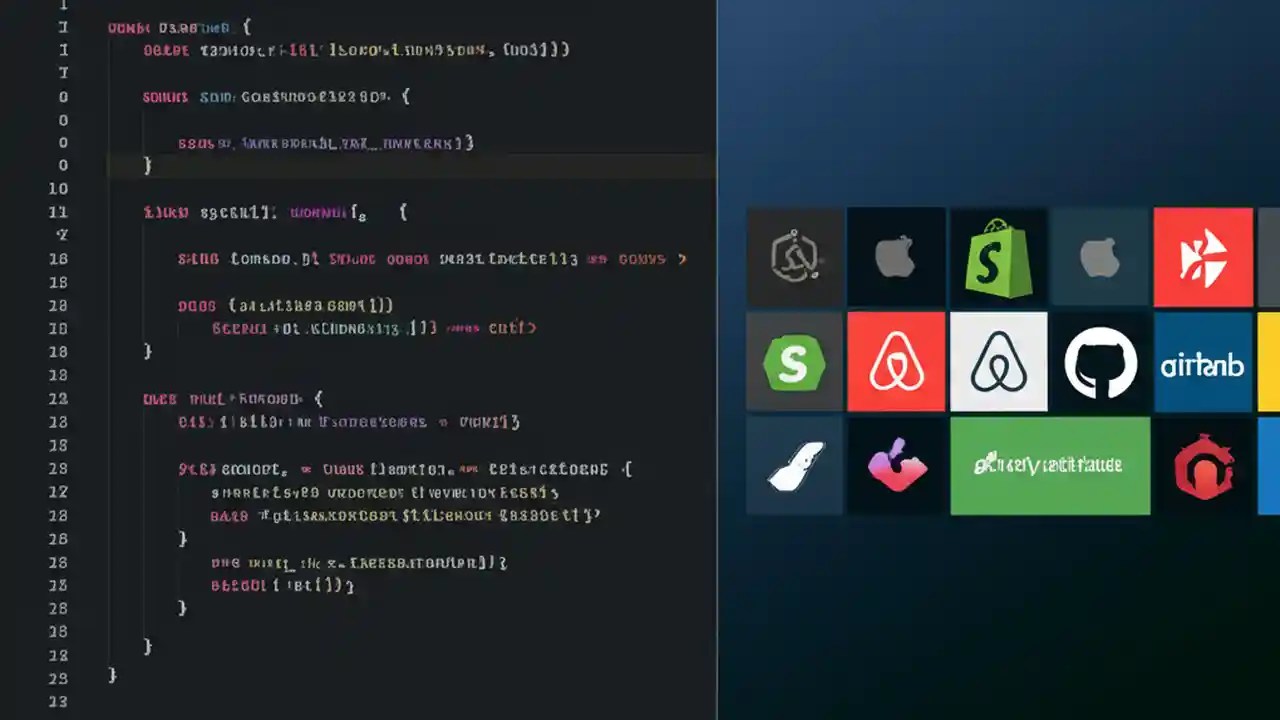Select the white Airbnb tile
The height and width of the screenshot is (720, 1280).
pos(999,362)
